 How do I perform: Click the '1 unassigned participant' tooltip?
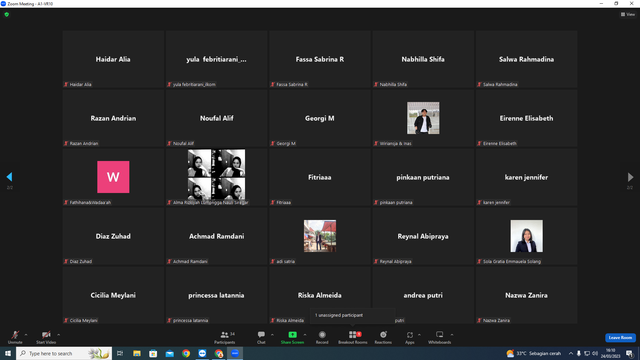352,315
